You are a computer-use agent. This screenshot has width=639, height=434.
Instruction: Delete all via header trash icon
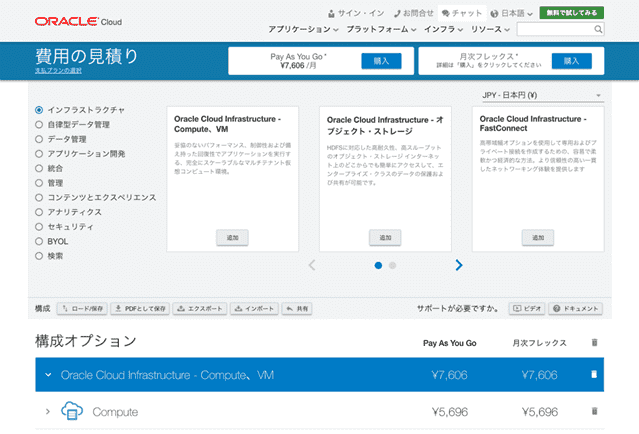[595, 343]
